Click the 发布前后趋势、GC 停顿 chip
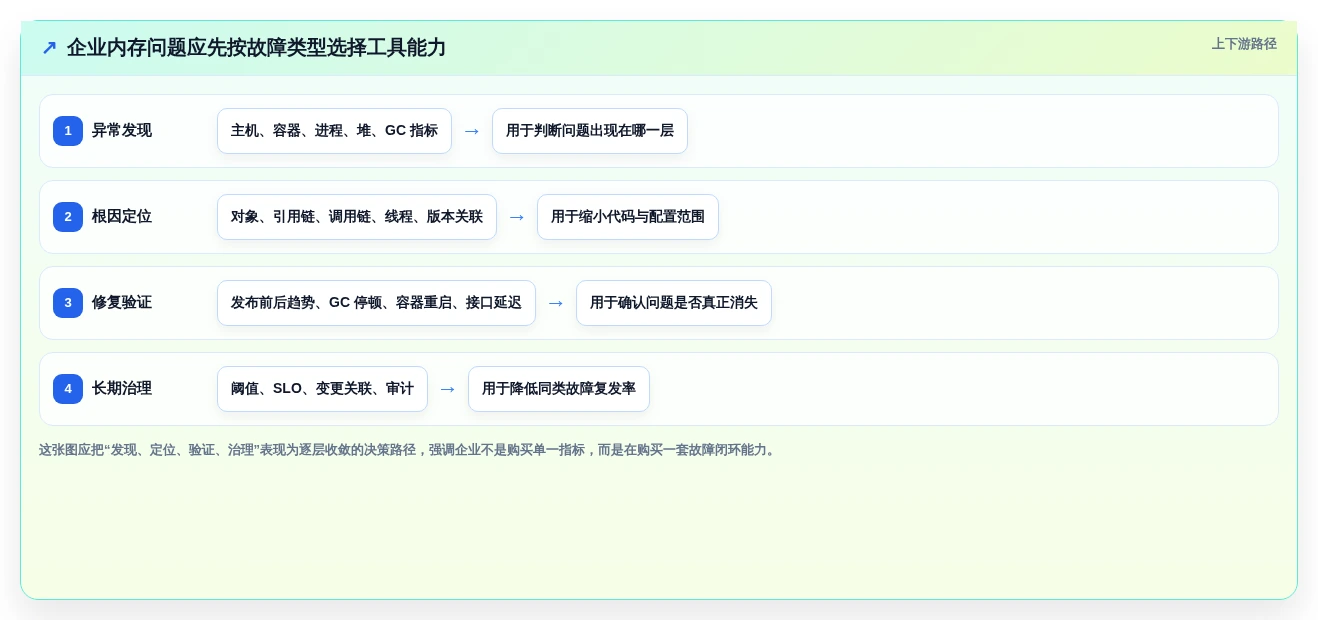The image size is (1318, 620). (x=376, y=303)
